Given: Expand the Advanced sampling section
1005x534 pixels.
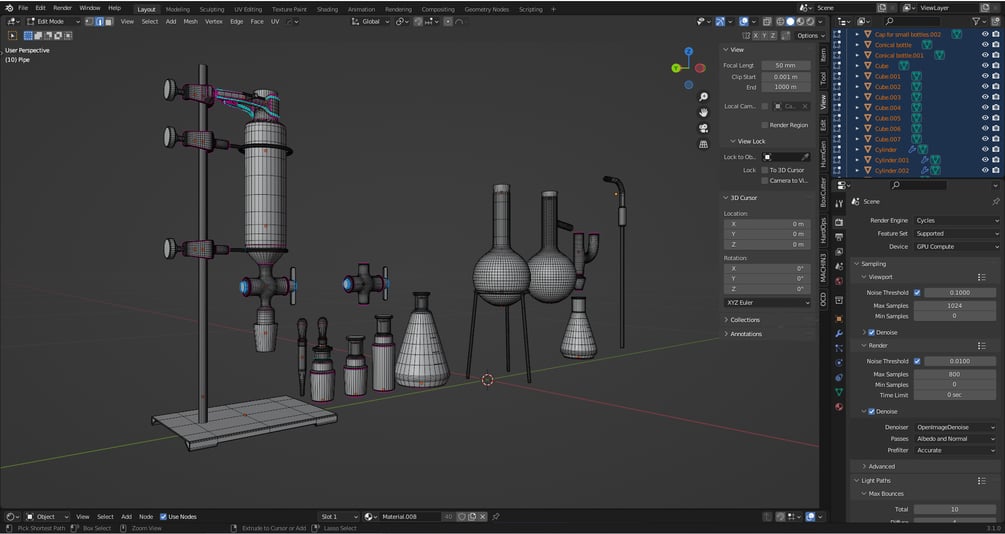Looking at the screenshot, I should [x=881, y=466].
